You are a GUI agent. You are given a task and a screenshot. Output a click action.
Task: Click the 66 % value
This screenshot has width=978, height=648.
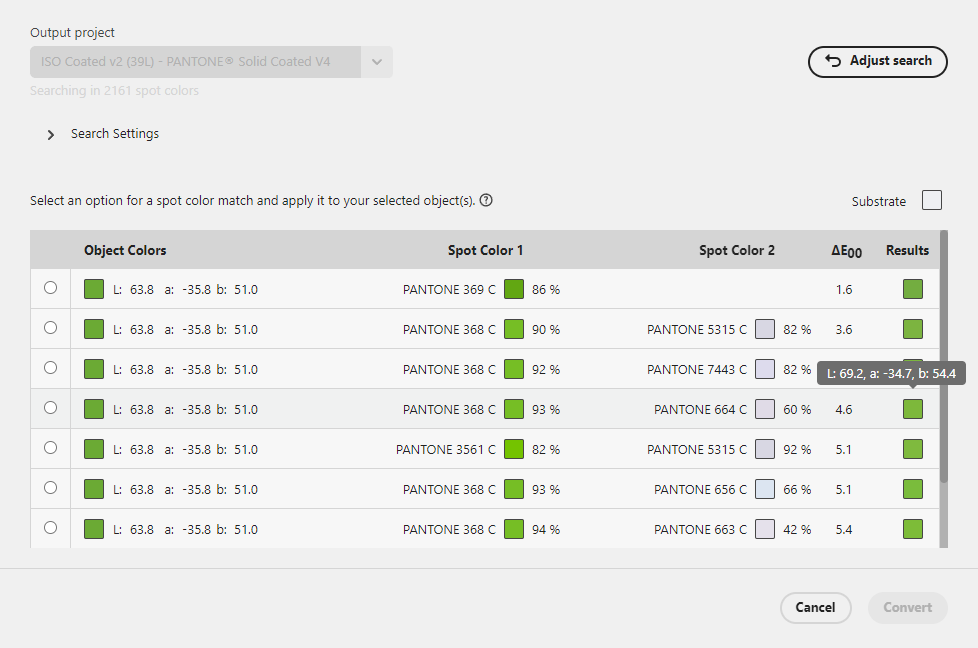(797, 489)
